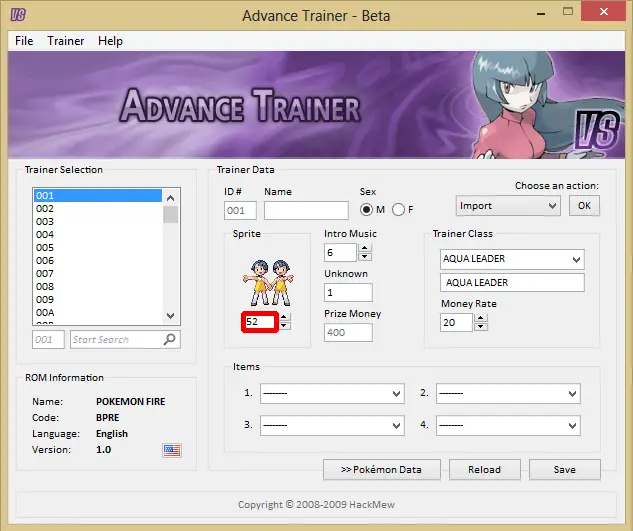The height and width of the screenshot is (531, 633).
Task: Open the Trainer Class AQUA LEADER dropdown
Action: 512,259
